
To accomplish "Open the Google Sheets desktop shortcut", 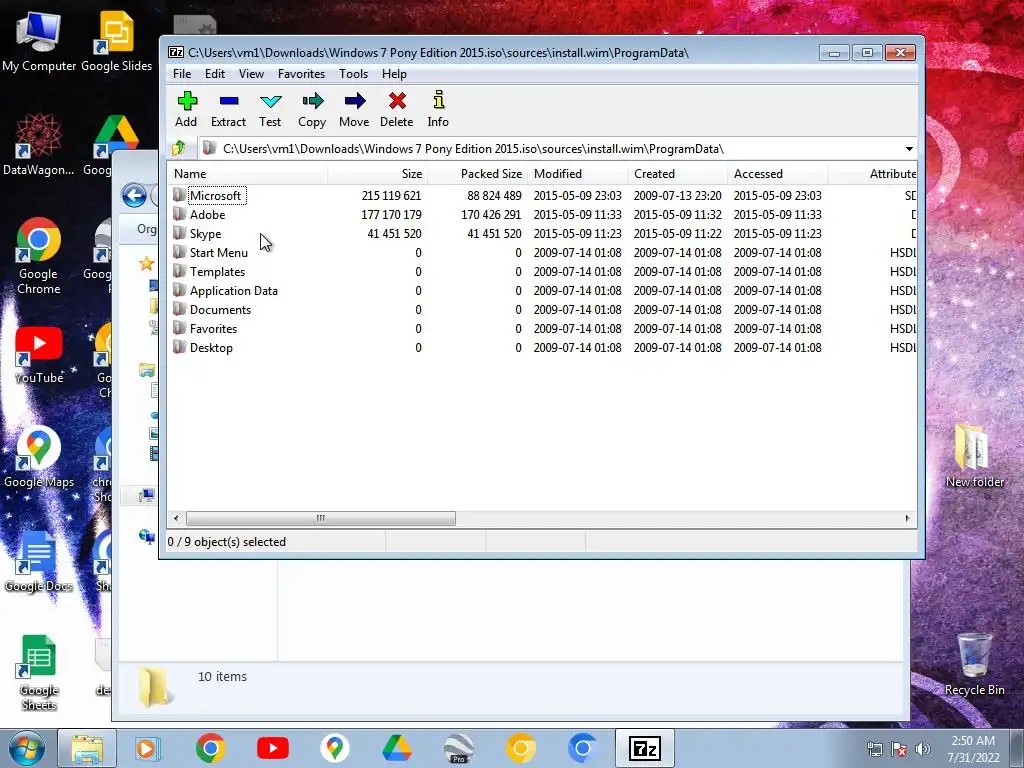I will [39, 673].
